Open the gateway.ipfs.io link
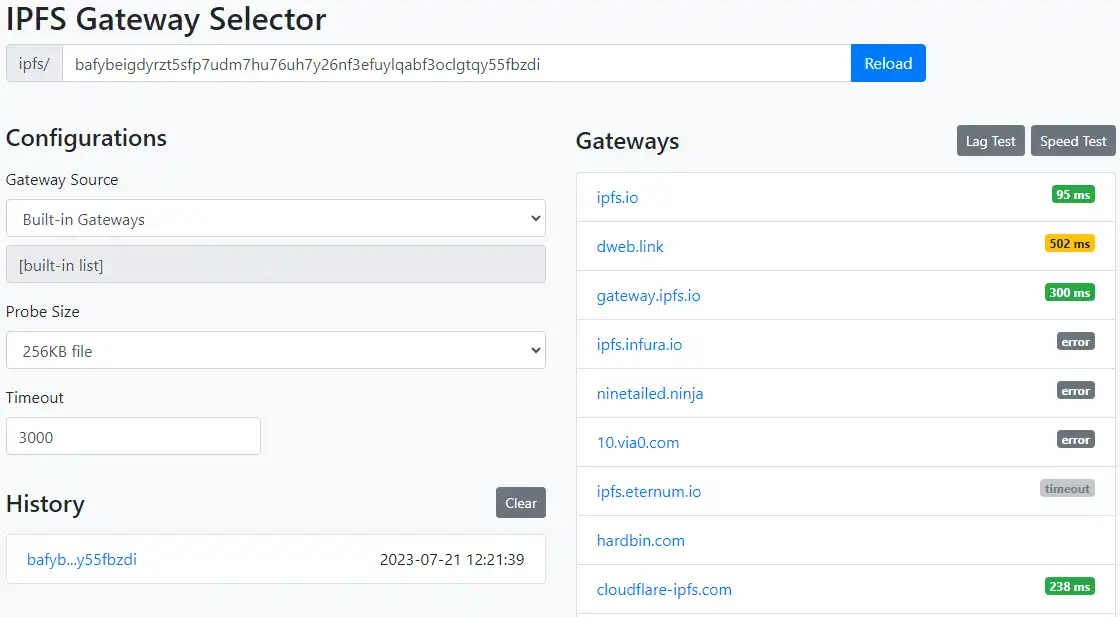The width and height of the screenshot is (1120, 617). tap(649, 296)
